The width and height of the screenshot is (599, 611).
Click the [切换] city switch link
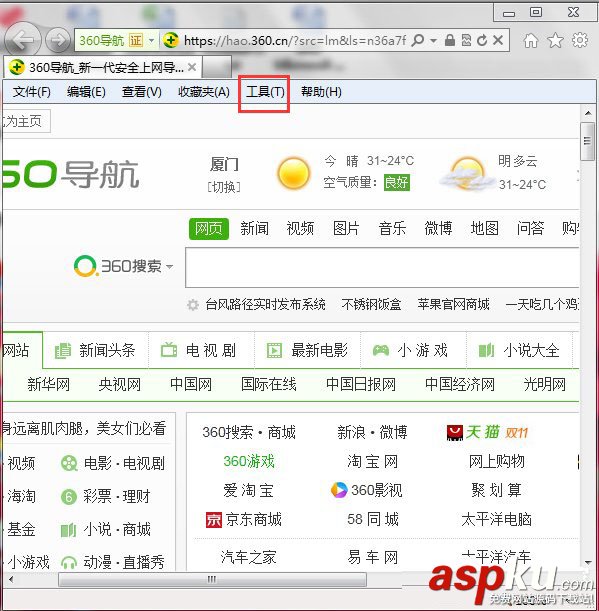point(224,187)
